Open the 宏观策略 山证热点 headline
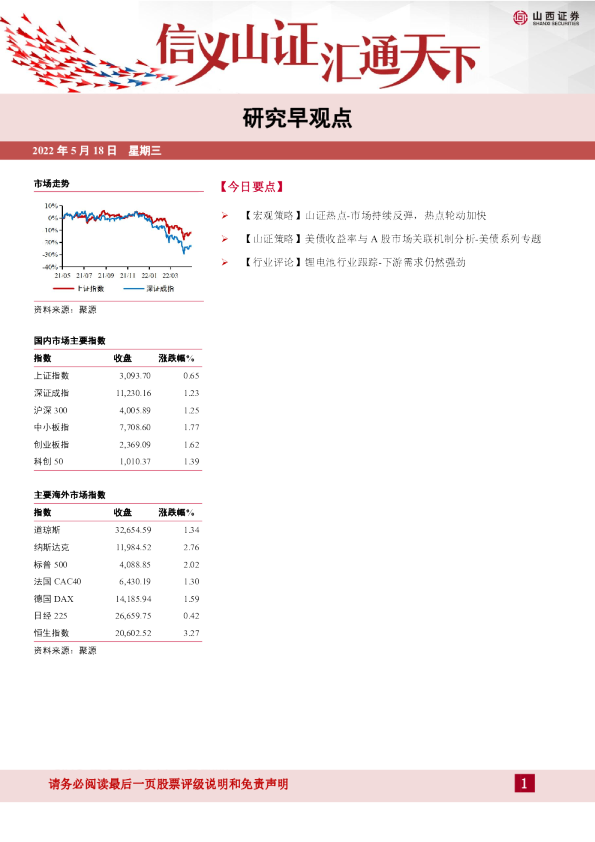This screenshot has height=842, width=595. [x=364, y=216]
